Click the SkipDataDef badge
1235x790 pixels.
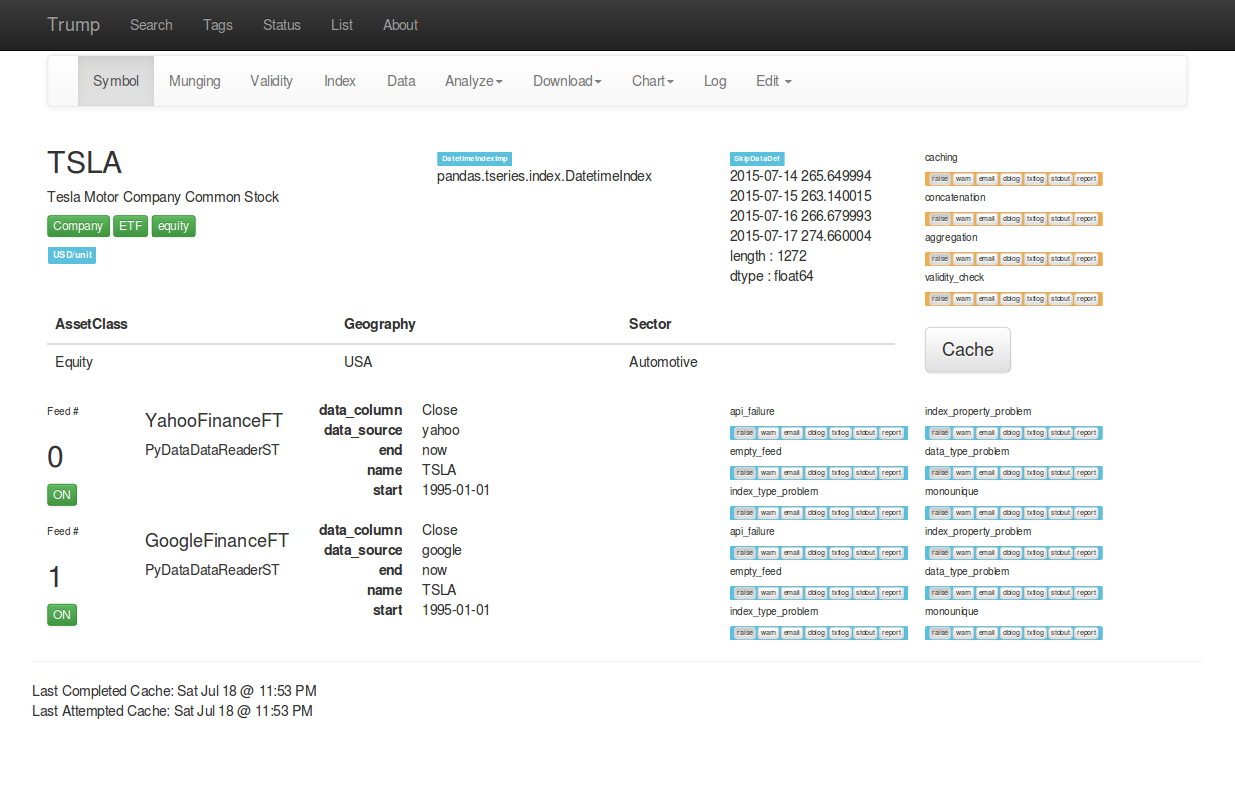757,159
